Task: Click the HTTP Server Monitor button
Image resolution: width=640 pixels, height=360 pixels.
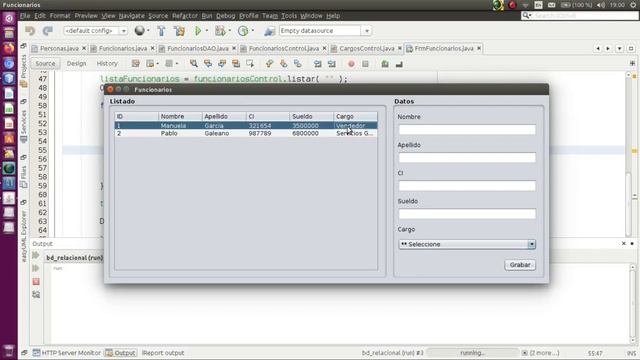Action: pos(67,353)
